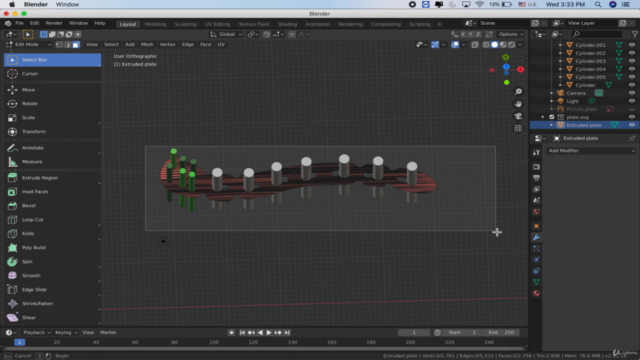Select the Knife tool
Viewport: 640px width, 360px height.
52,233
